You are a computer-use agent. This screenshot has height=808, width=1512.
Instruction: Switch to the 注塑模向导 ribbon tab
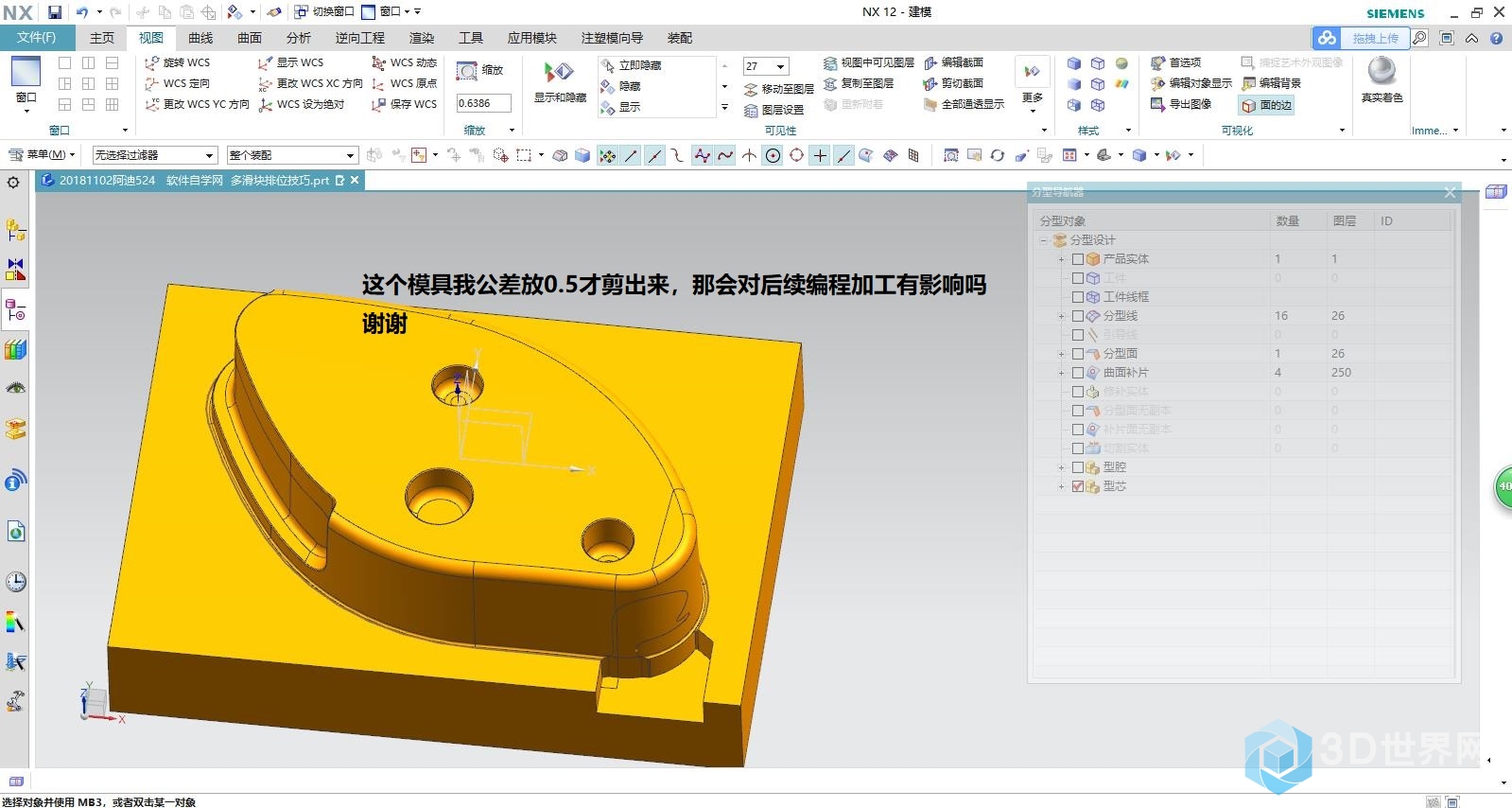point(612,38)
